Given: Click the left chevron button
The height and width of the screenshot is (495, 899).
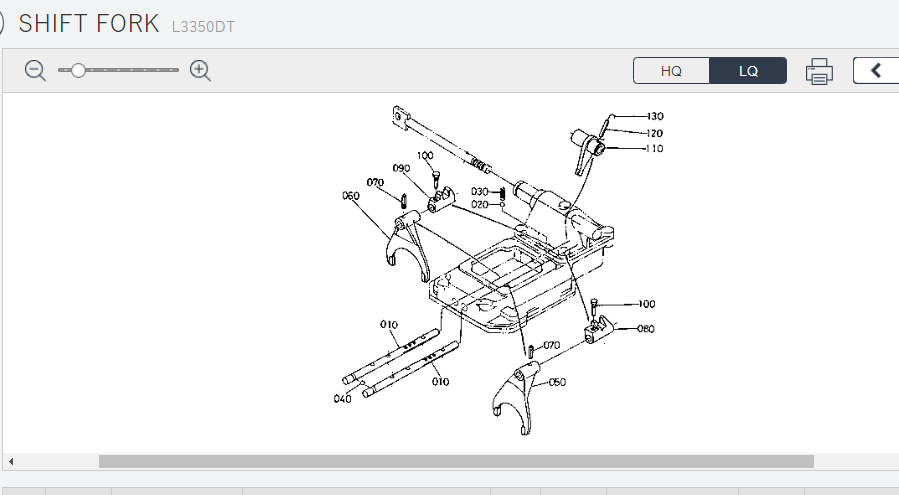Looking at the screenshot, I should (876, 70).
